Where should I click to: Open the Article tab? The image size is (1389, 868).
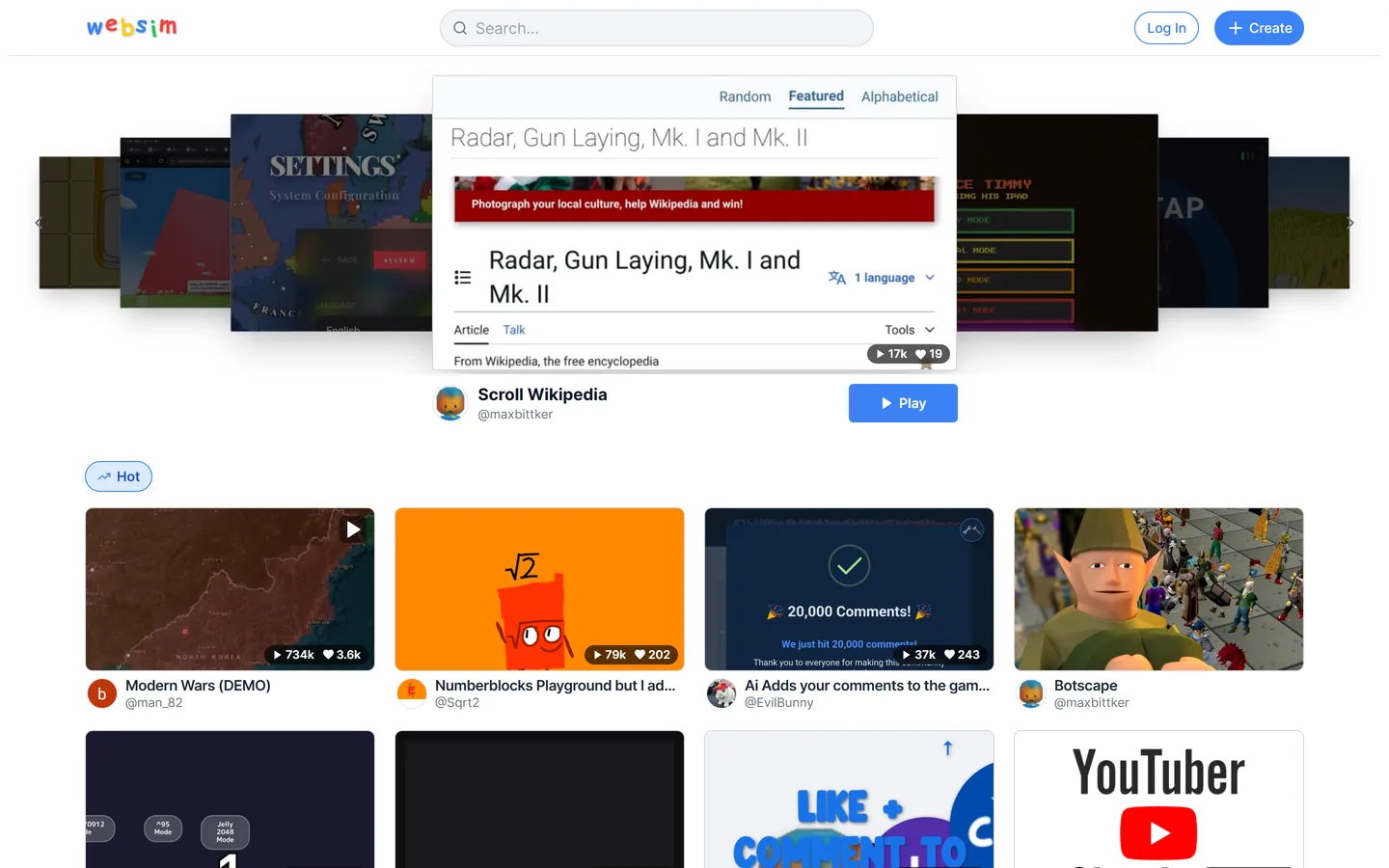[x=472, y=330]
